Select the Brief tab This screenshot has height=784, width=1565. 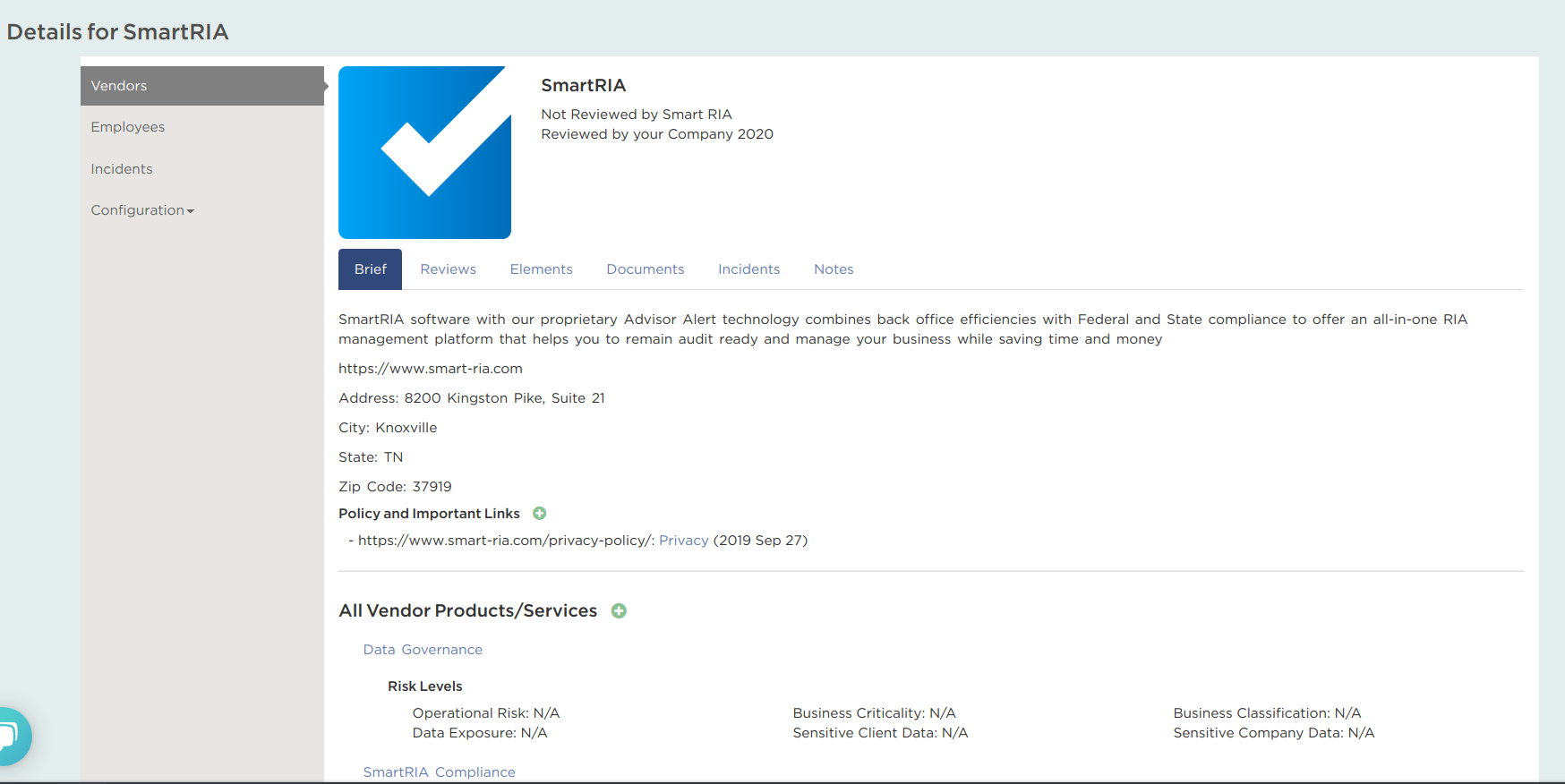pyautogui.click(x=370, y=269)
